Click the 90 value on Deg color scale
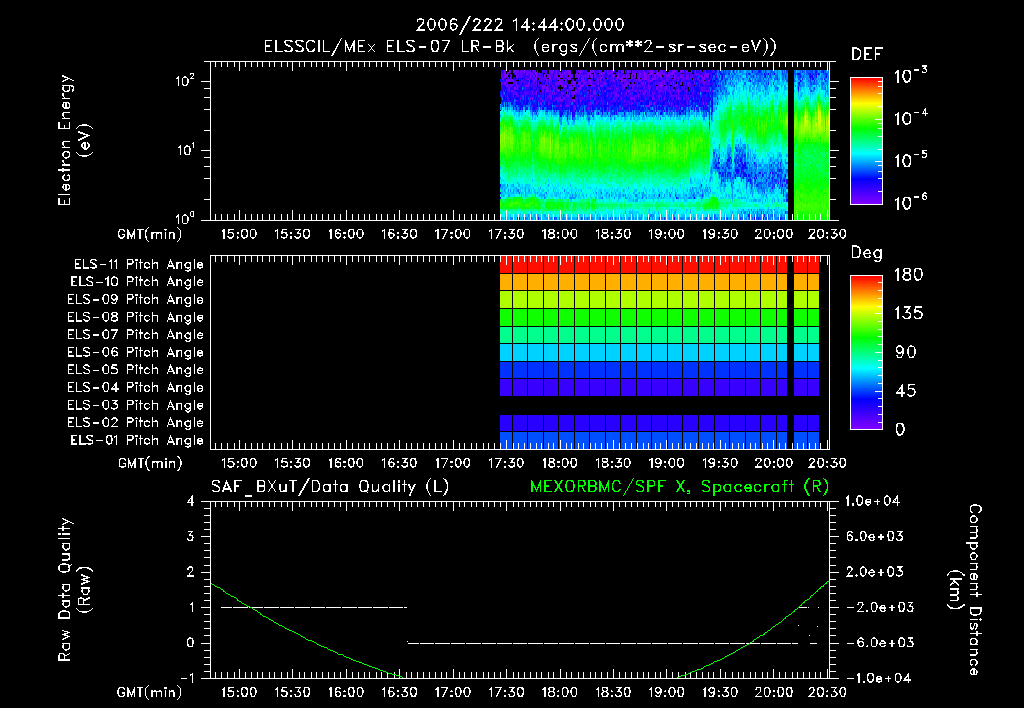 [906, 353]
